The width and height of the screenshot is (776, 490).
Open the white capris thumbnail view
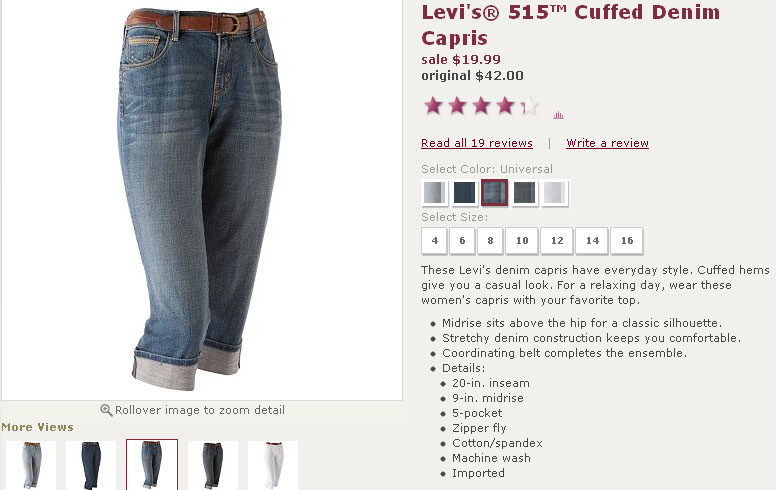(273, 465)
